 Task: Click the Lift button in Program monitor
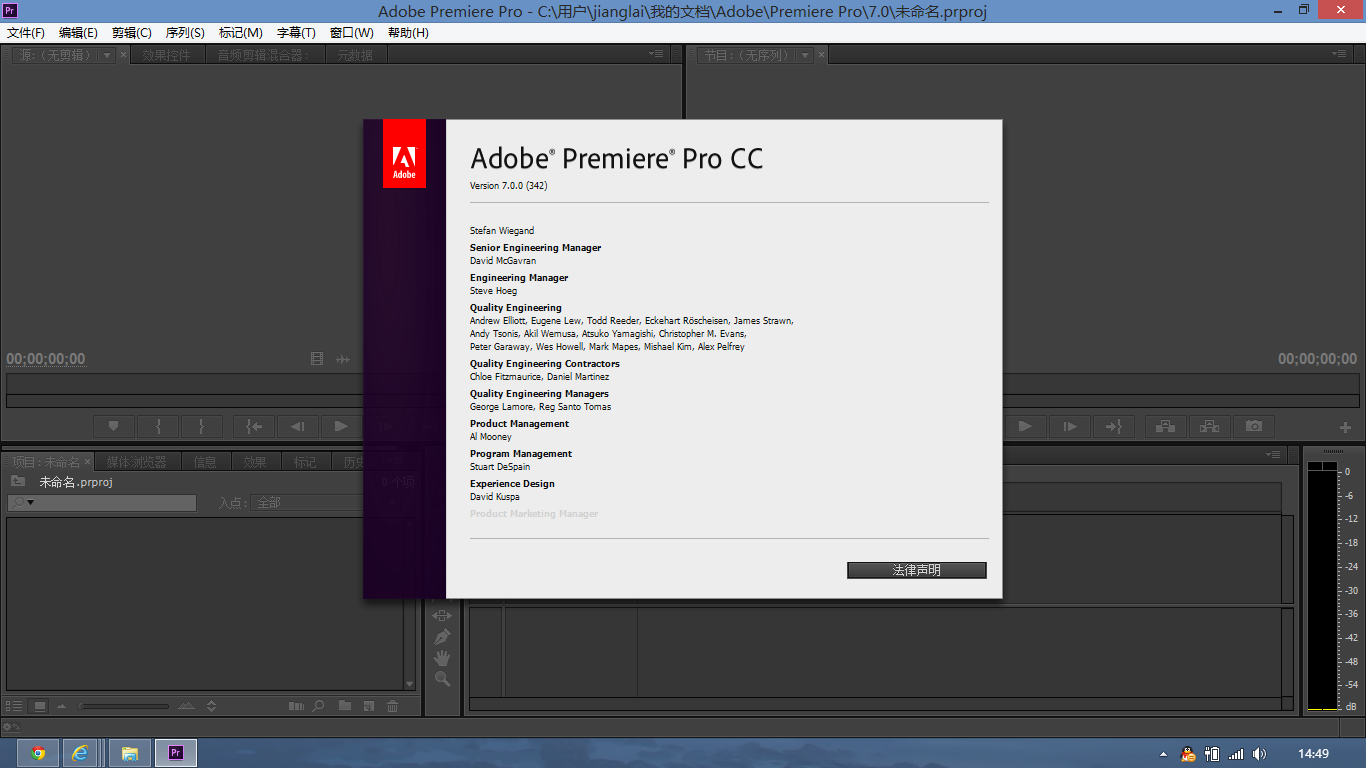(1165, 426)
